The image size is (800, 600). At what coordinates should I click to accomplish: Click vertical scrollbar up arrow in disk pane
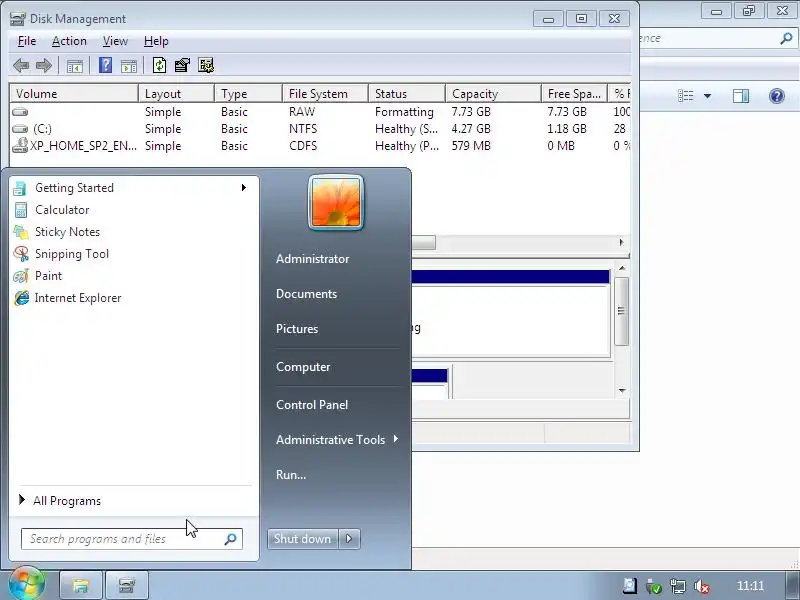[622, 268]
